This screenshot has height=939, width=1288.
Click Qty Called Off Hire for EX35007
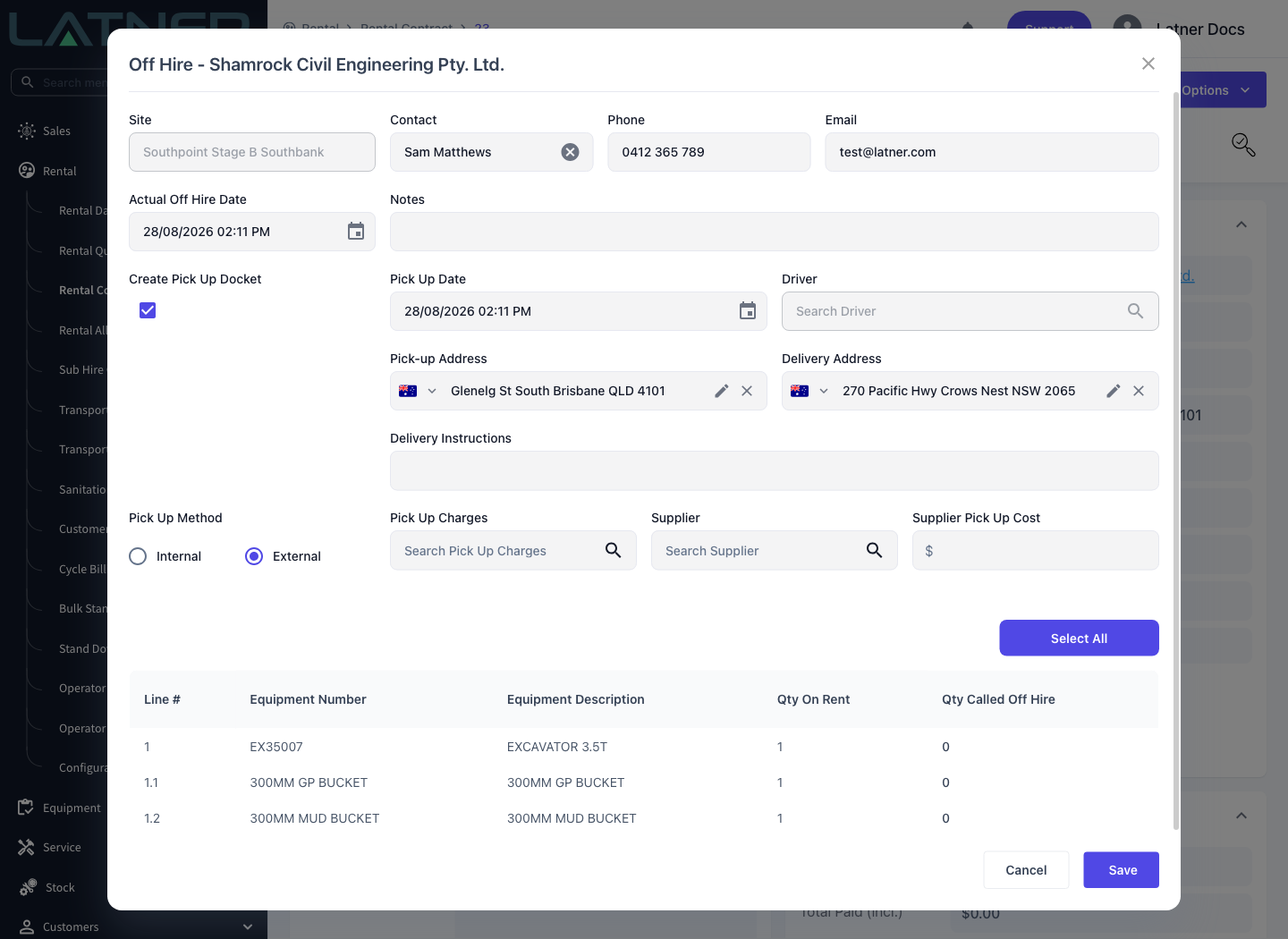(x=945, y=747)
